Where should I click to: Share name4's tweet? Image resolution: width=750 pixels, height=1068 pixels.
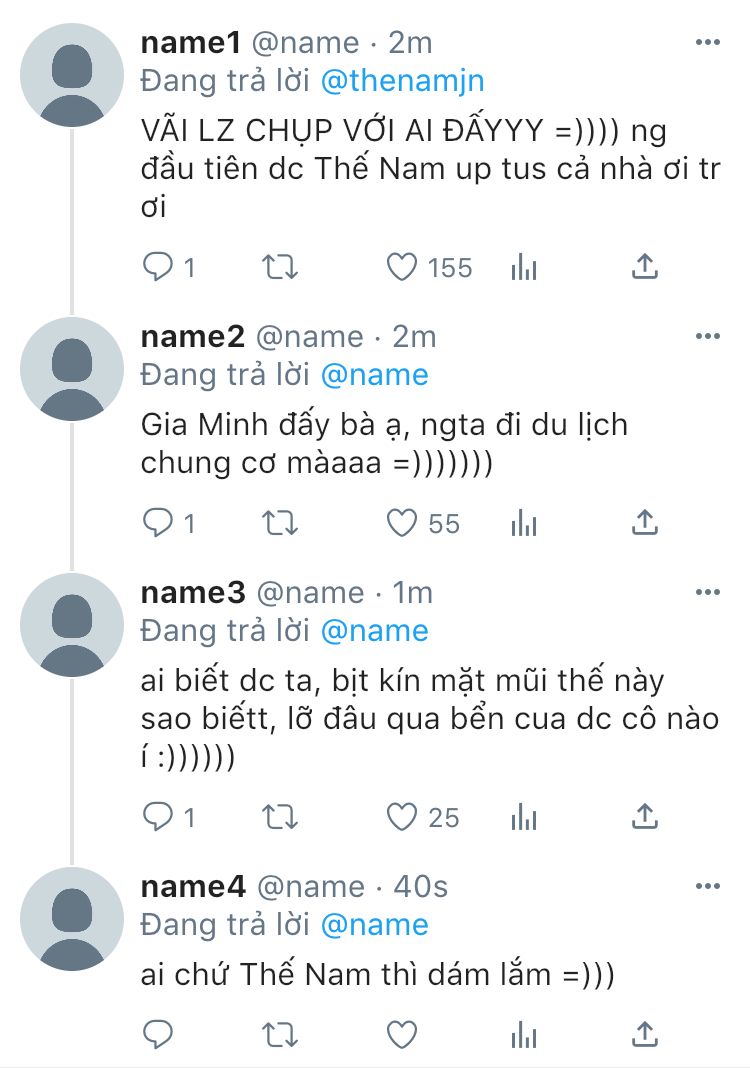tap(645, 1031)
